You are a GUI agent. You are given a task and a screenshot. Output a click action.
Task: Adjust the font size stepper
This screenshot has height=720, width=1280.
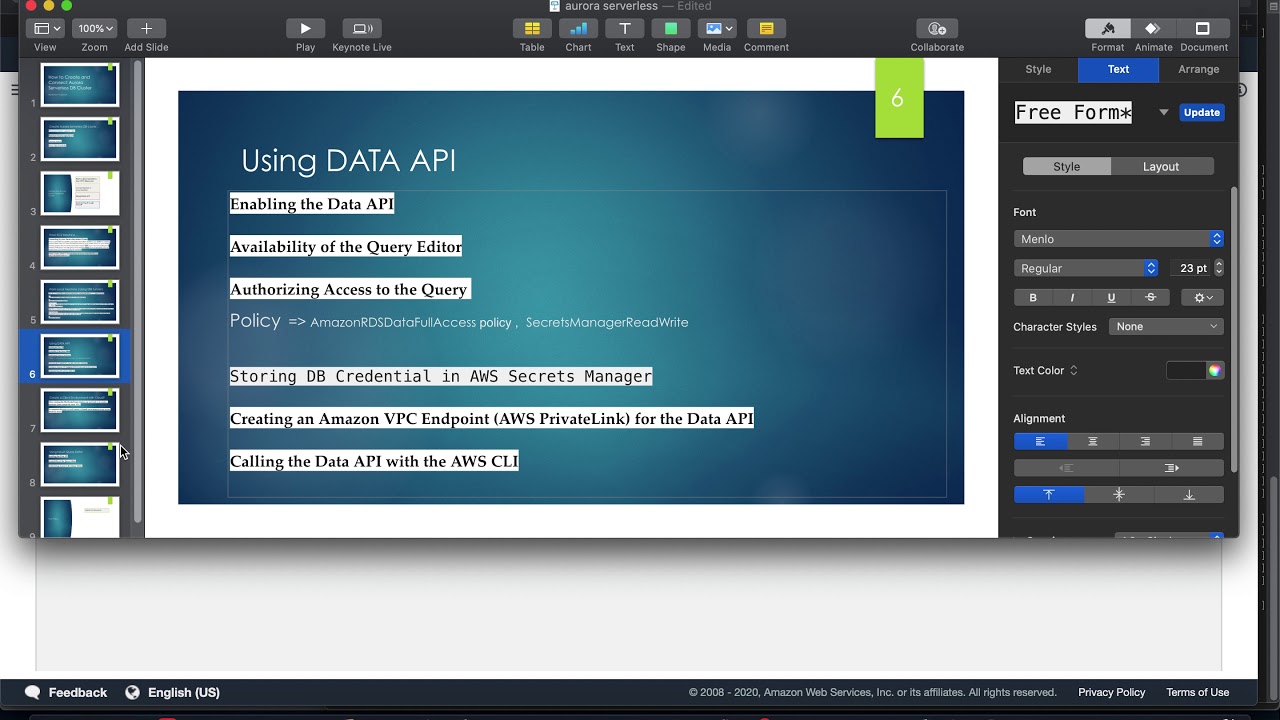point(1218,268)
